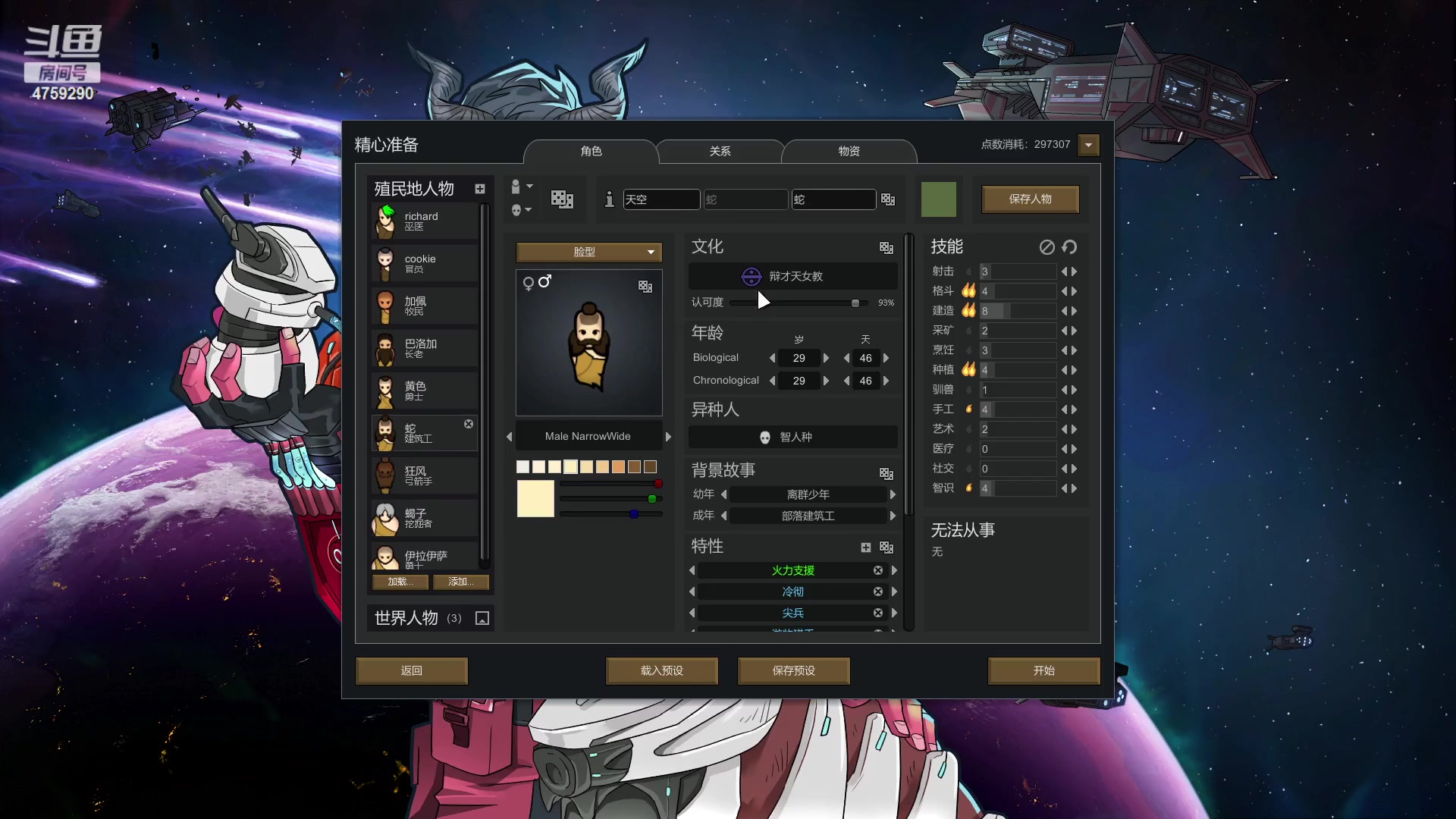Toggle passion icon for 采矿 skill

pos(968,331)
